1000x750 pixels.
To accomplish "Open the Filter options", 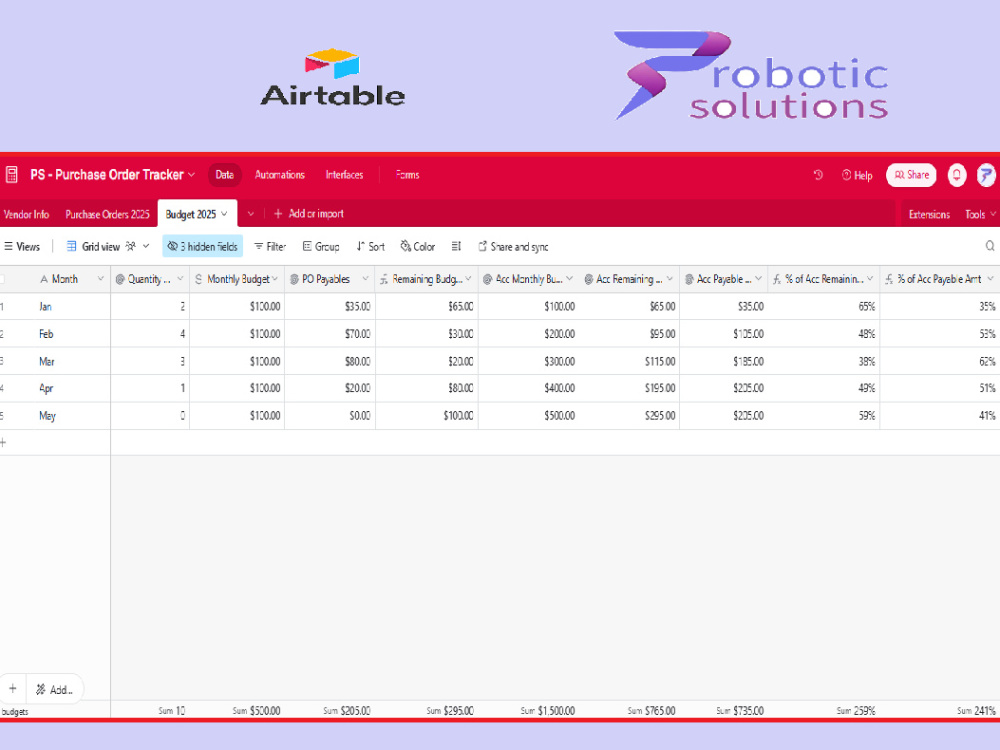I will coord(270,246).
